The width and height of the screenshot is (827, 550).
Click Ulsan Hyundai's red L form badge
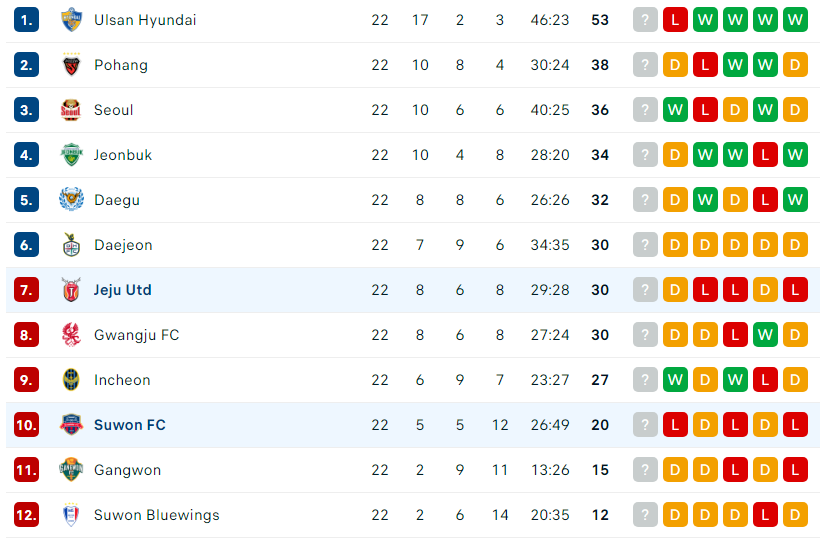pos(675,20)
